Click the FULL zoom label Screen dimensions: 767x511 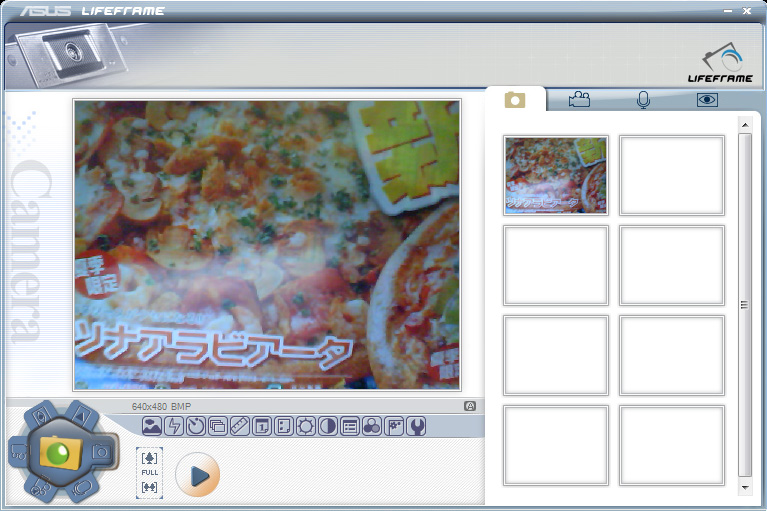tap(149, 472)
